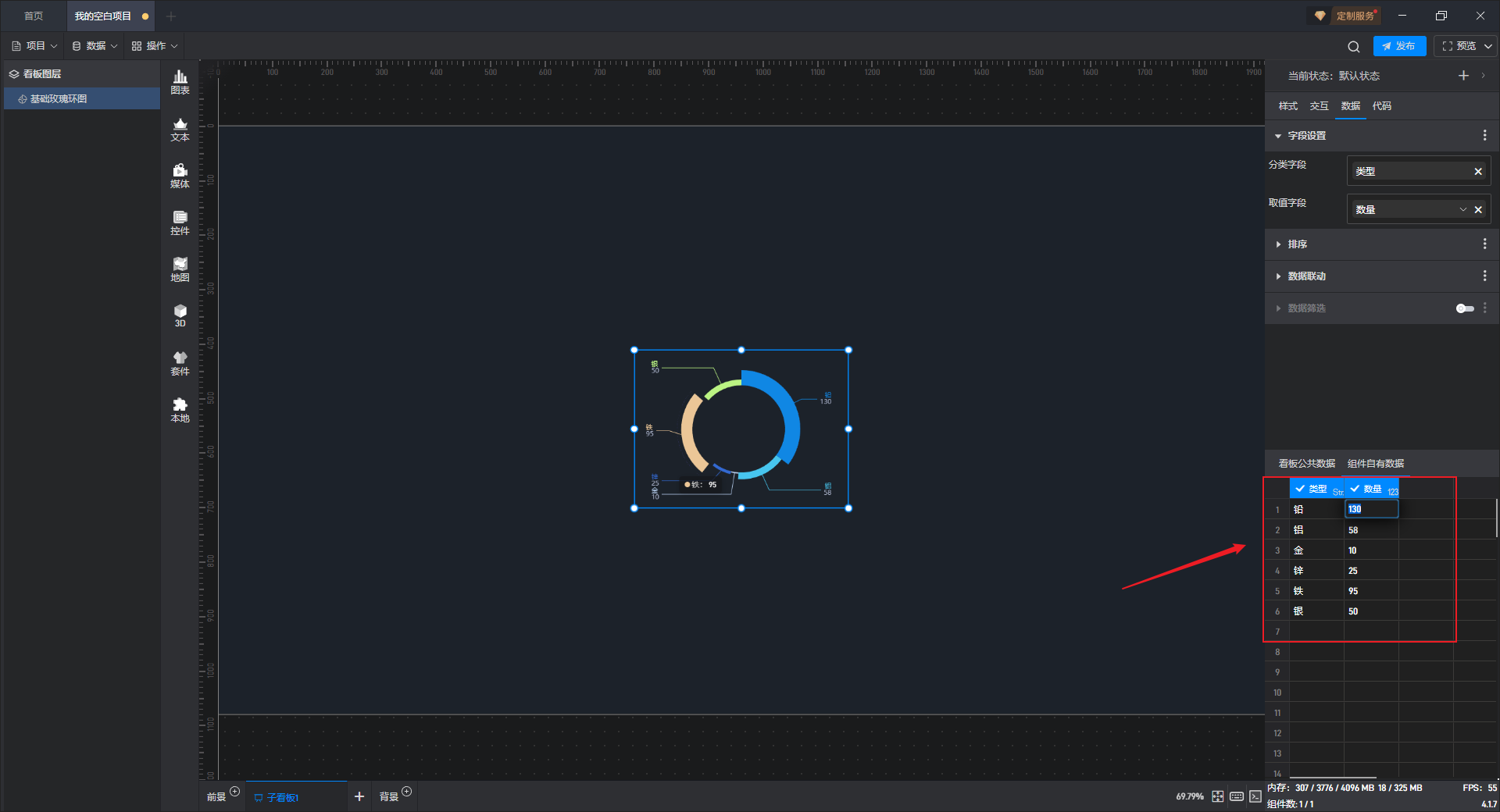Open the 数量 field dropdown arrow
Screen dimensions: 1500x812
1462,210
